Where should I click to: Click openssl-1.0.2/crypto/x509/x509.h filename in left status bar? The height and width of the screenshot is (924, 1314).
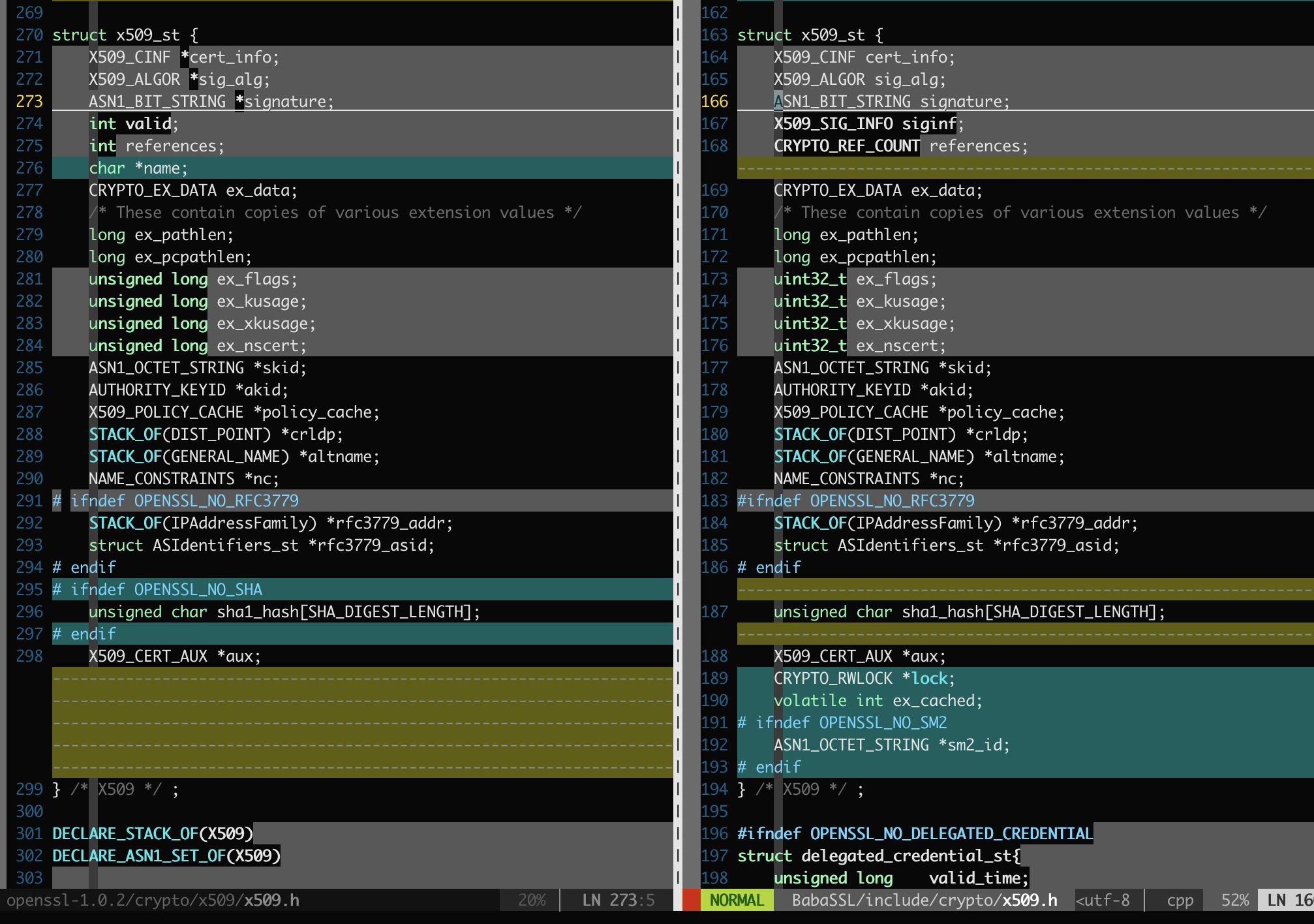[153, 901]
